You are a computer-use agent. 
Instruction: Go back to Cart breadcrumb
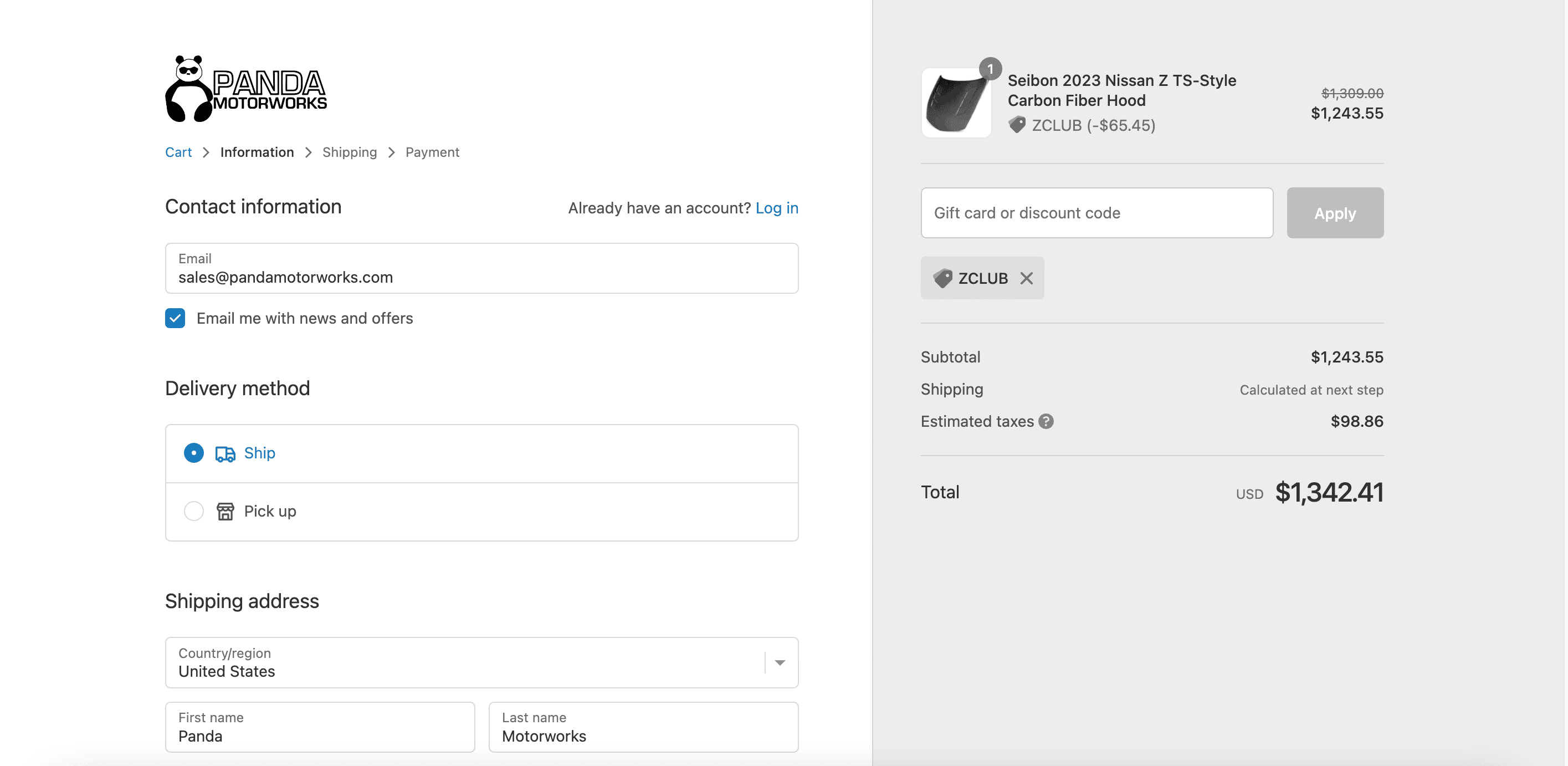pos(178,152)
